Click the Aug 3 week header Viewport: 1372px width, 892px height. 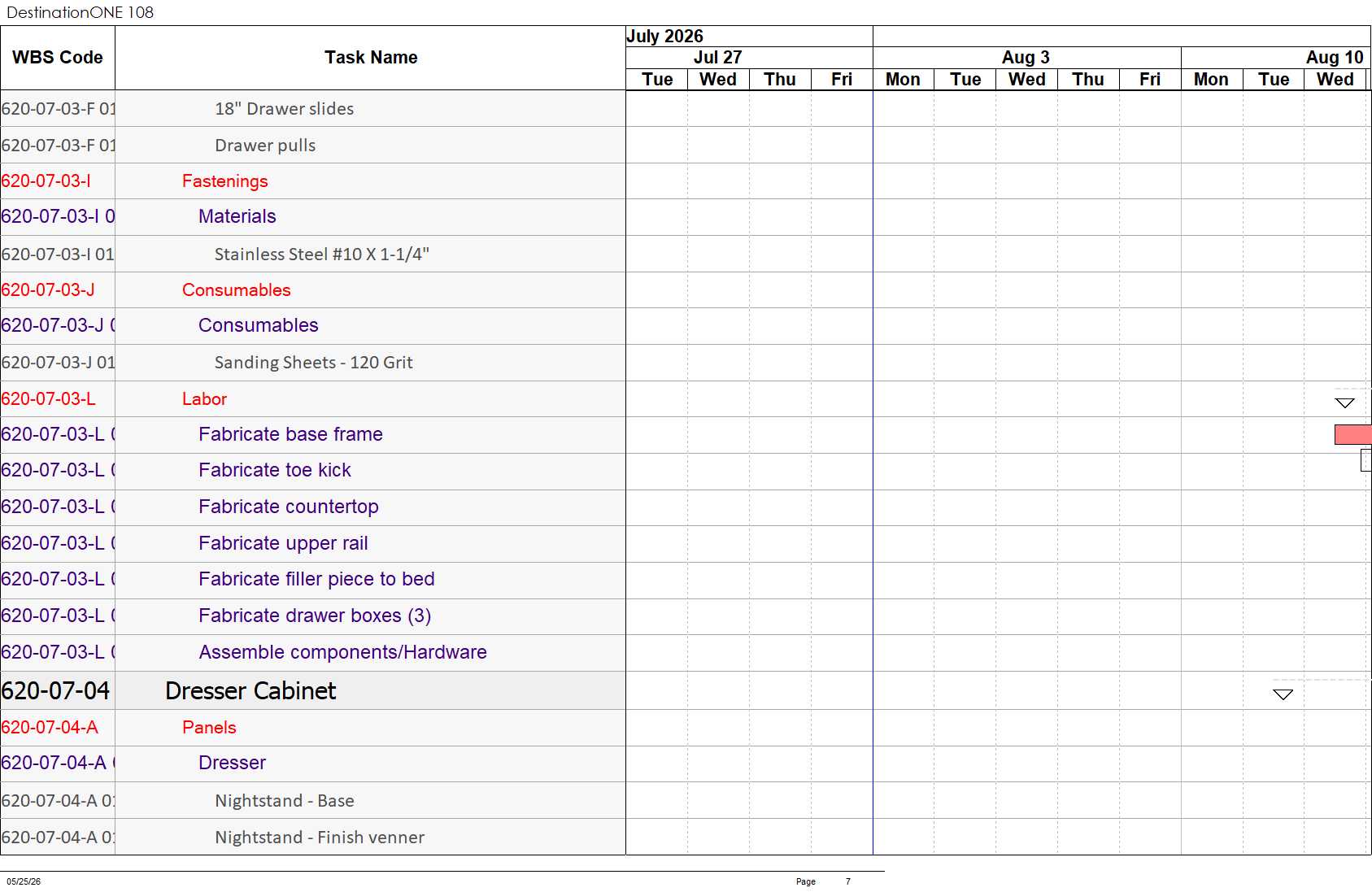1026,58
